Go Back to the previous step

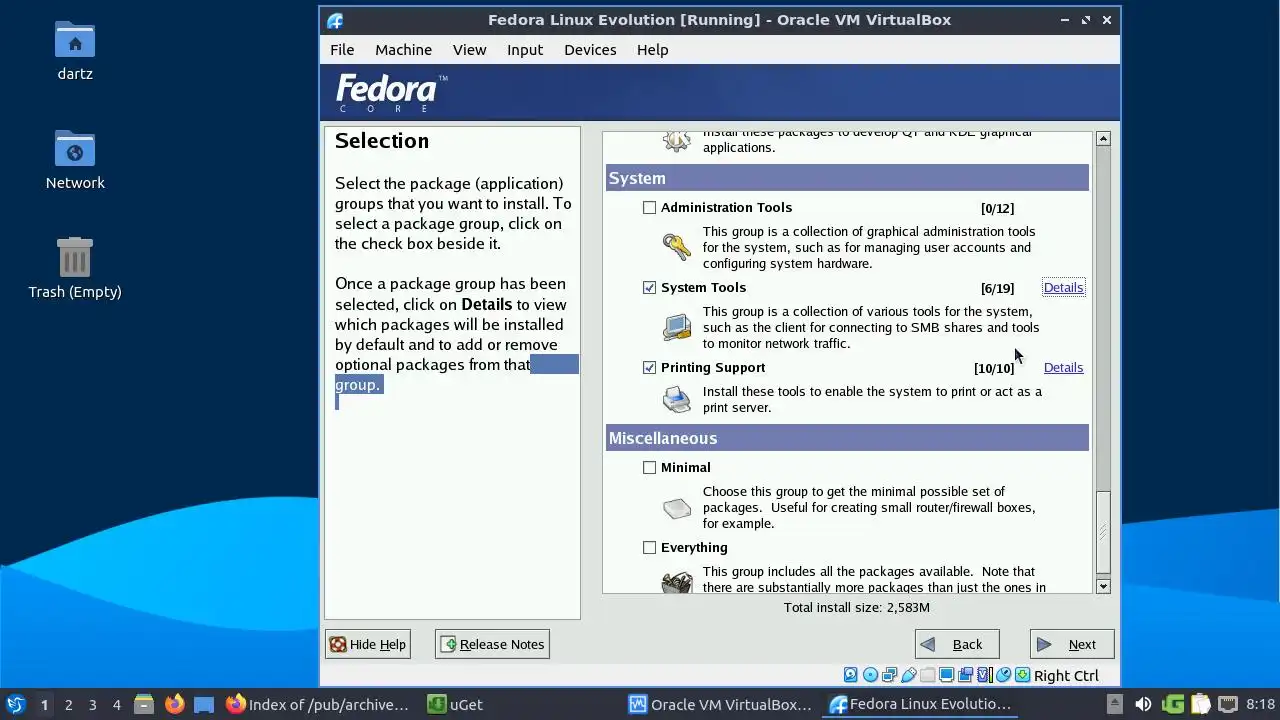tap(956, 644)
